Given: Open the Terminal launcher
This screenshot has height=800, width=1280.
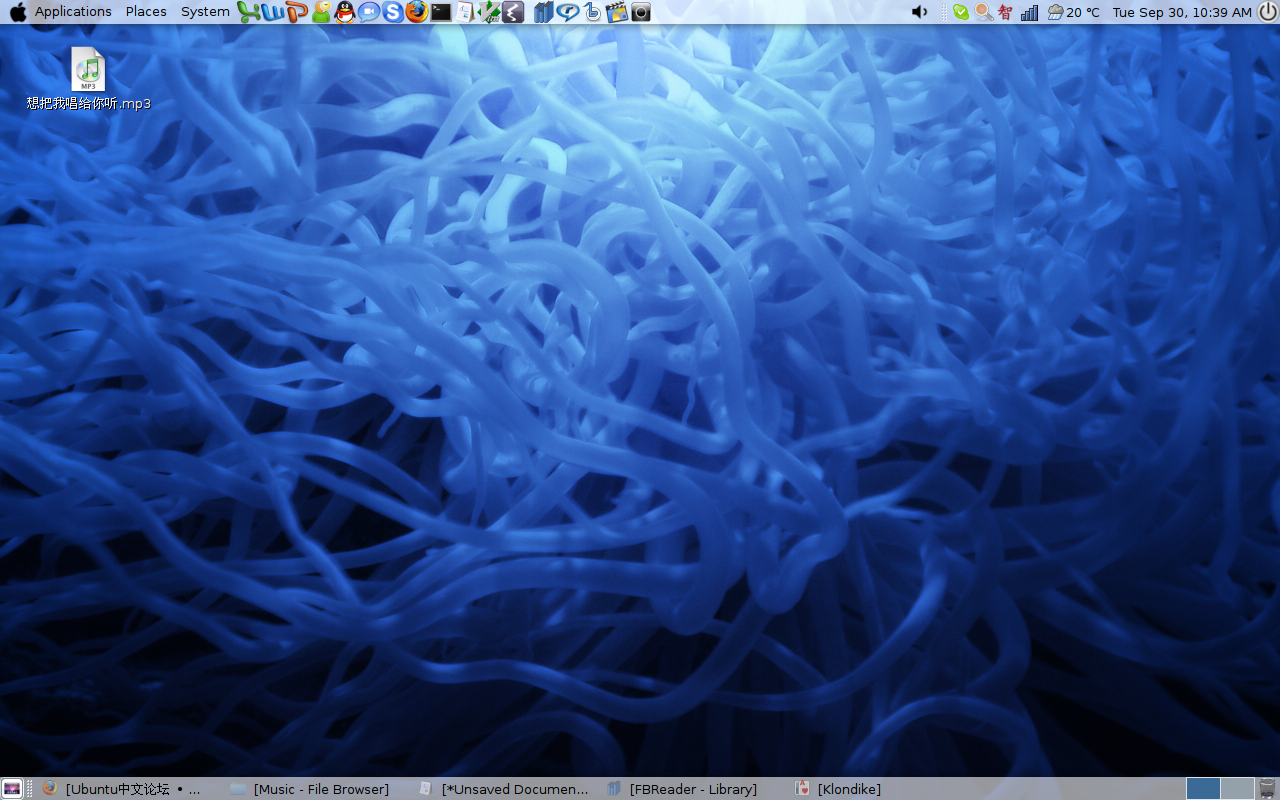Looking at the screenshot, I should [441, 12].
